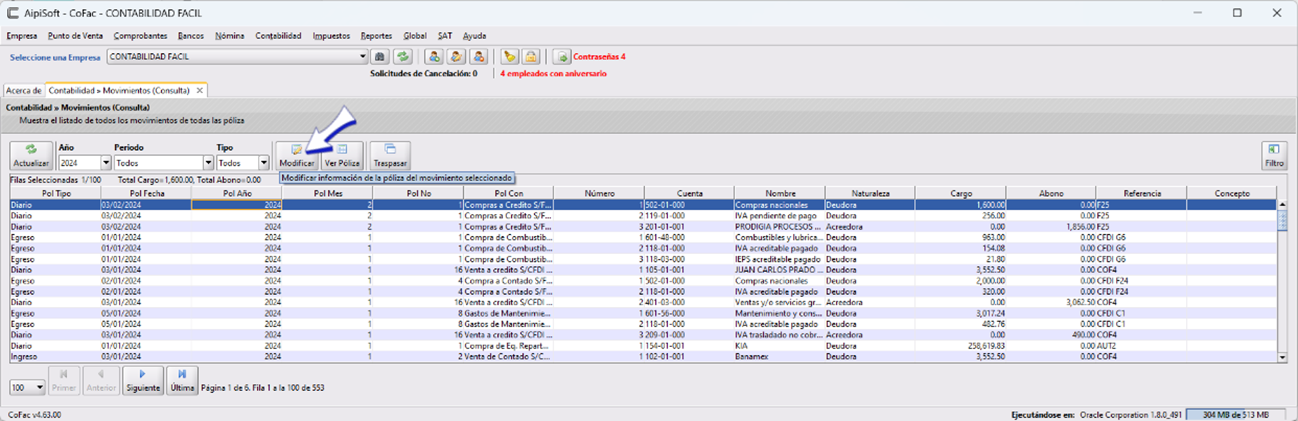Expand the company selection dropdown
The image size is (1298, 421).
coord(362,57)
